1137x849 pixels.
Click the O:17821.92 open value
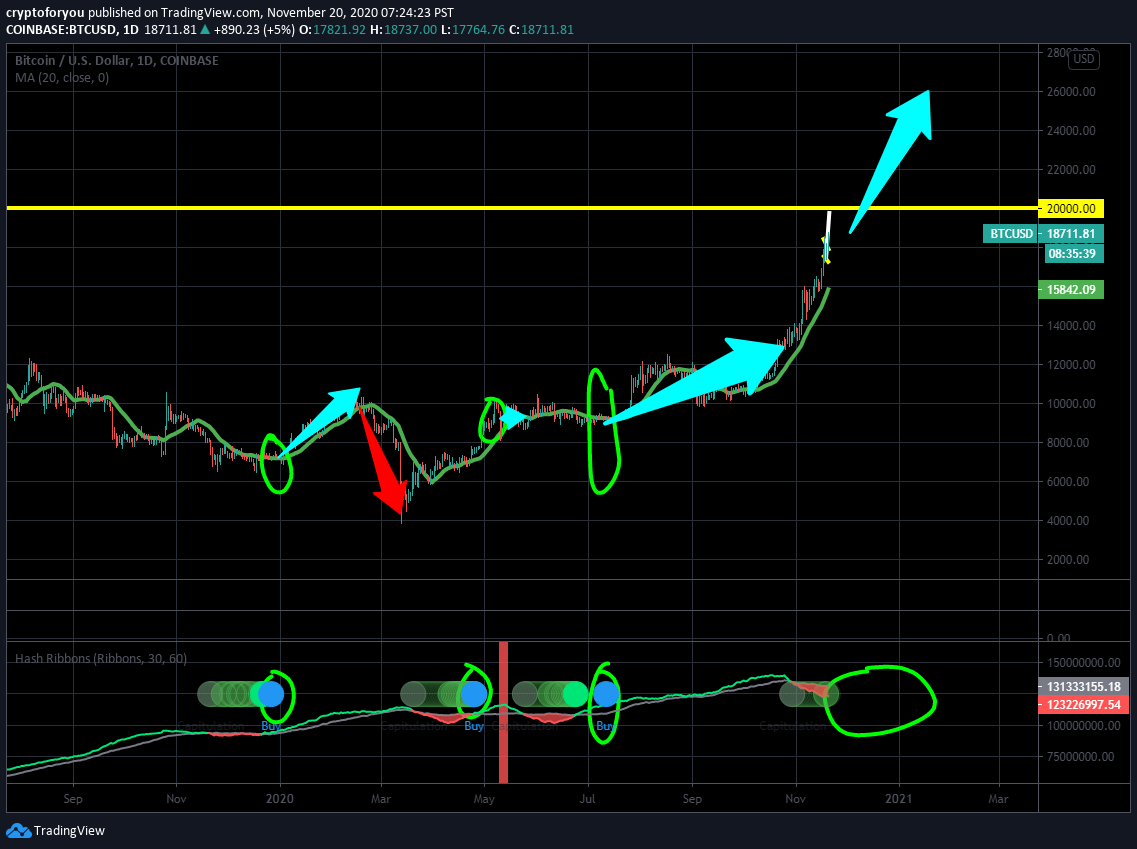[332, 30]
